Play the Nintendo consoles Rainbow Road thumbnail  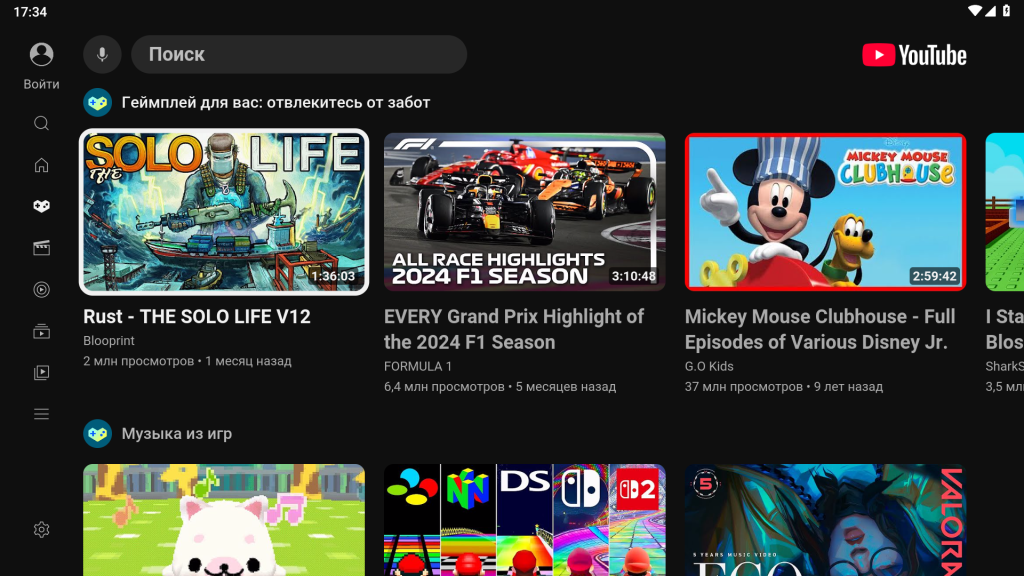point(524,520)
